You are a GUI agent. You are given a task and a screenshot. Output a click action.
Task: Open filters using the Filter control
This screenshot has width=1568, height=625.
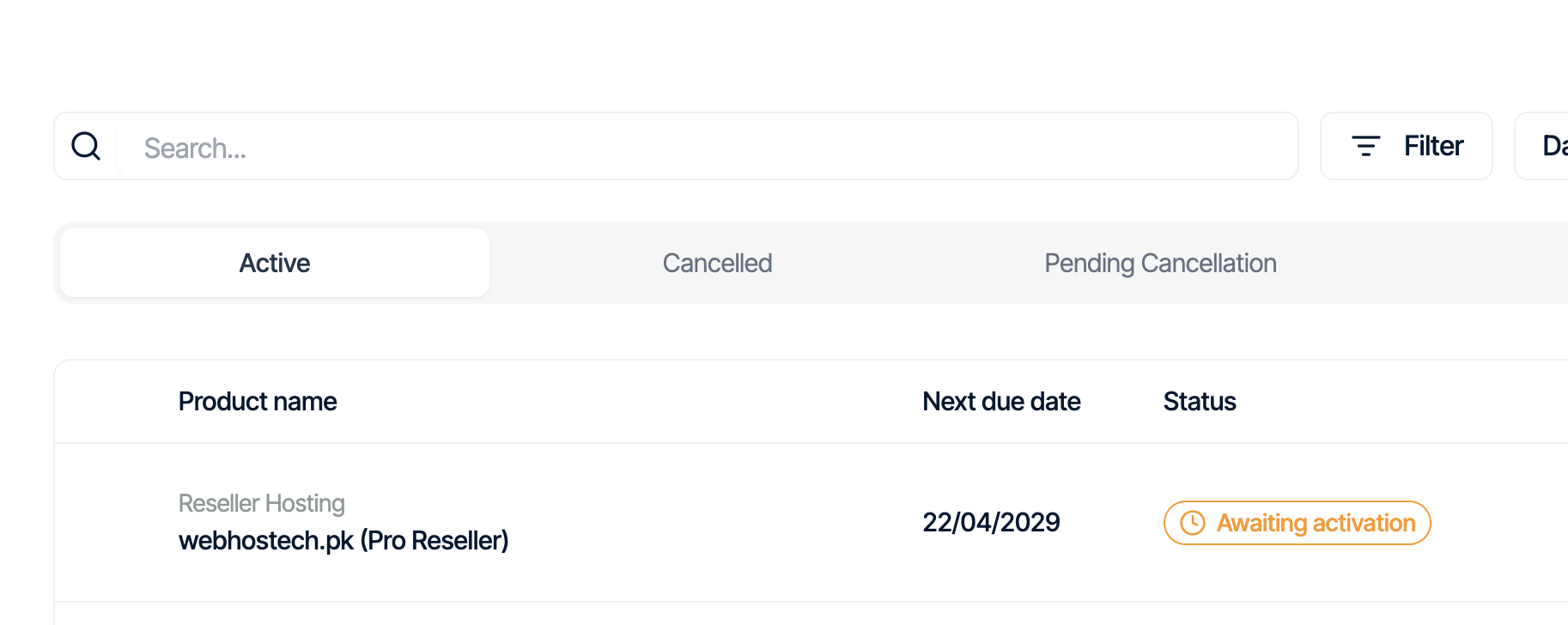(x=1406, y=146)
